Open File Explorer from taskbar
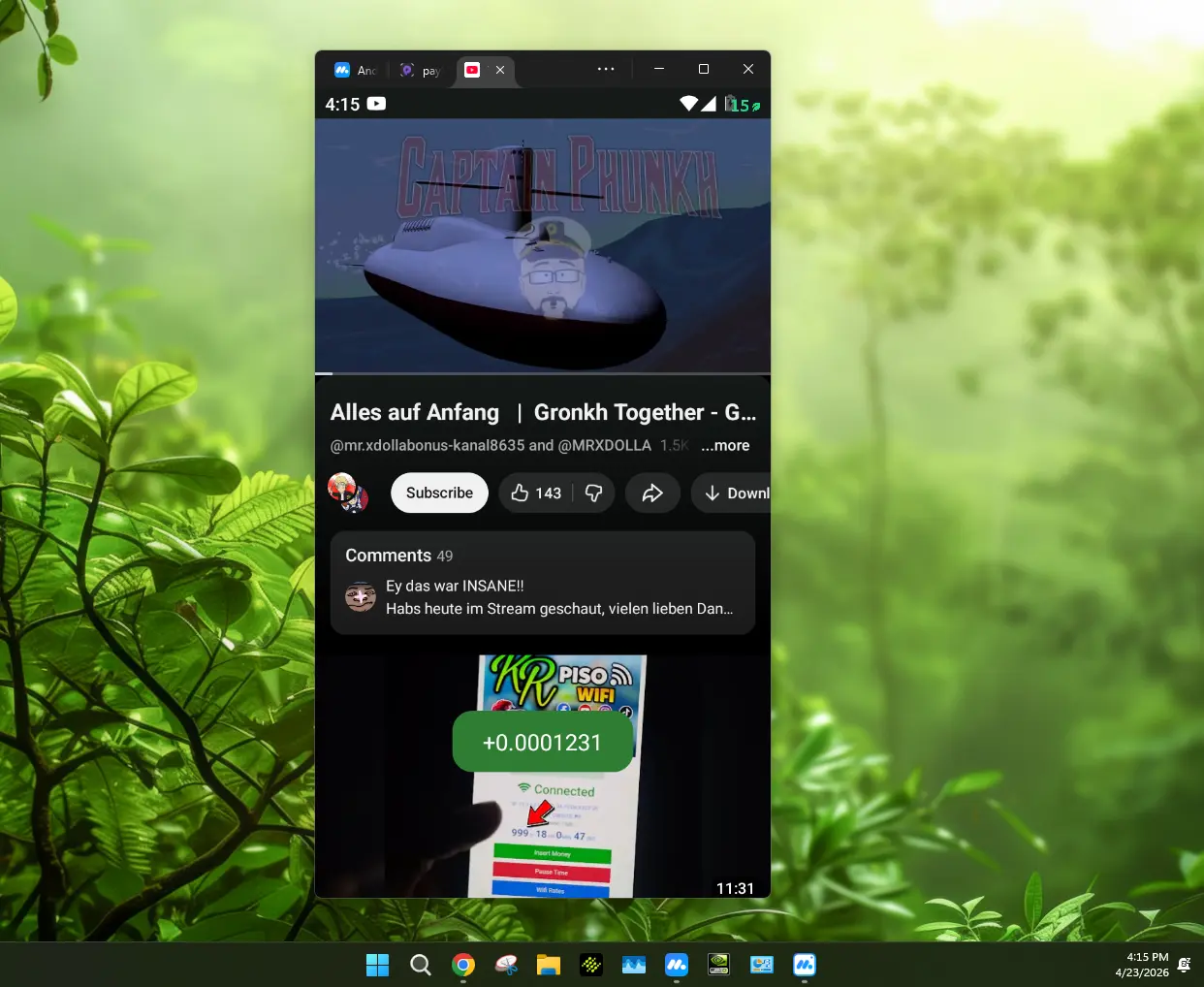This screenshot has height=987, width=1204. click(549, 965)
